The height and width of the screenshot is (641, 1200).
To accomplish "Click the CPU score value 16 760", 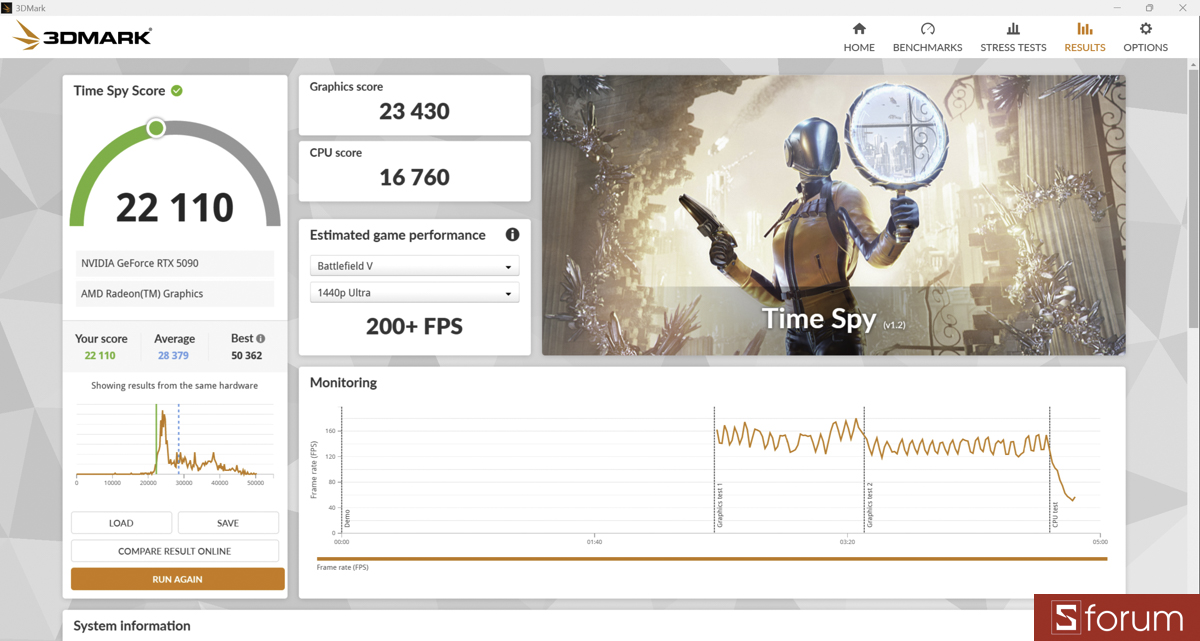I will click(414, 177).
